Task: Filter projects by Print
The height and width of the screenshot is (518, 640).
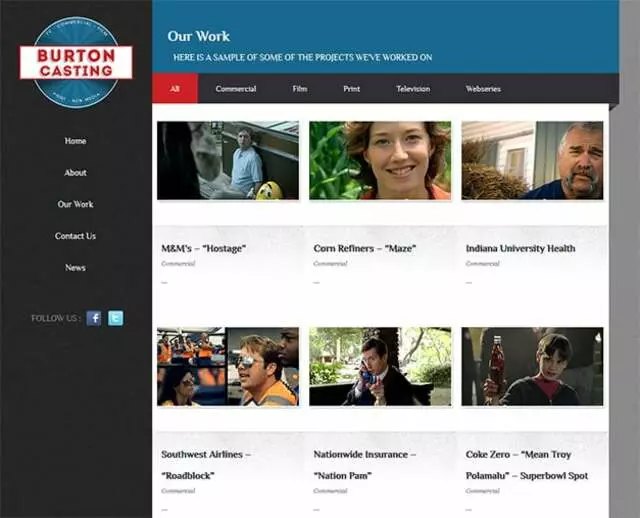Action: tap(351, 89)
